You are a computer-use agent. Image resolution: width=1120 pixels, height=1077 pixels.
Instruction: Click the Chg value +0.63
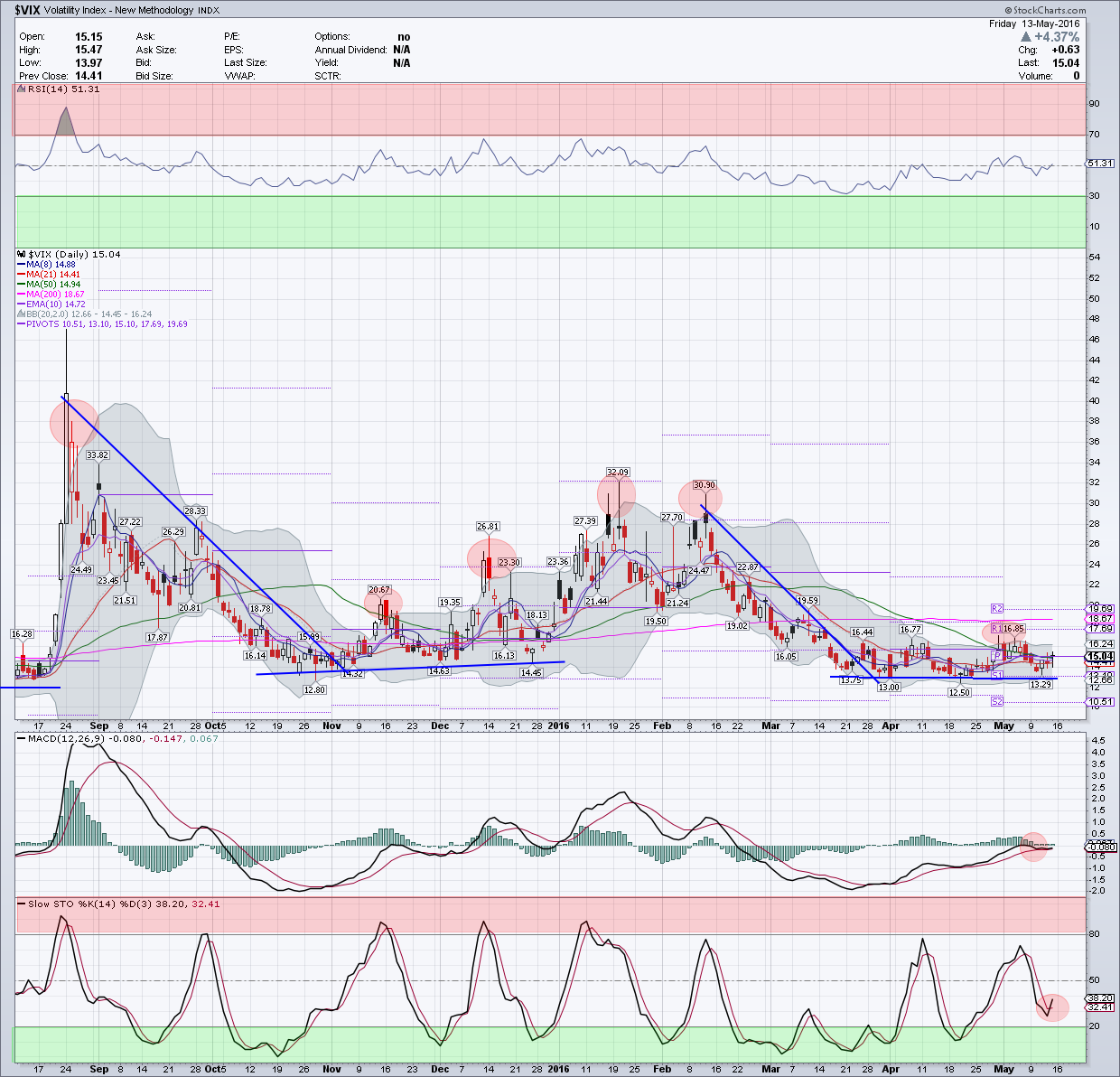coord(1066,50)
